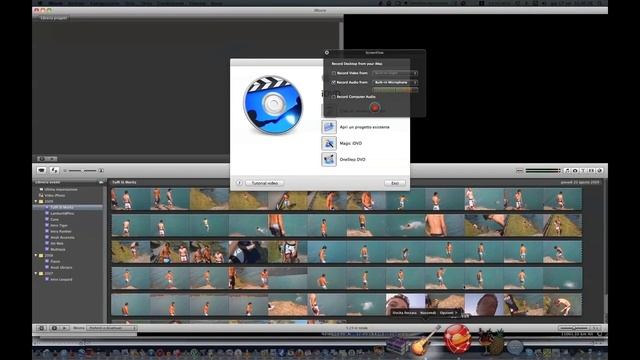Collapse the 2008 events folder
Viewport: 640px width, 360px height.
[x=36, y=255]
